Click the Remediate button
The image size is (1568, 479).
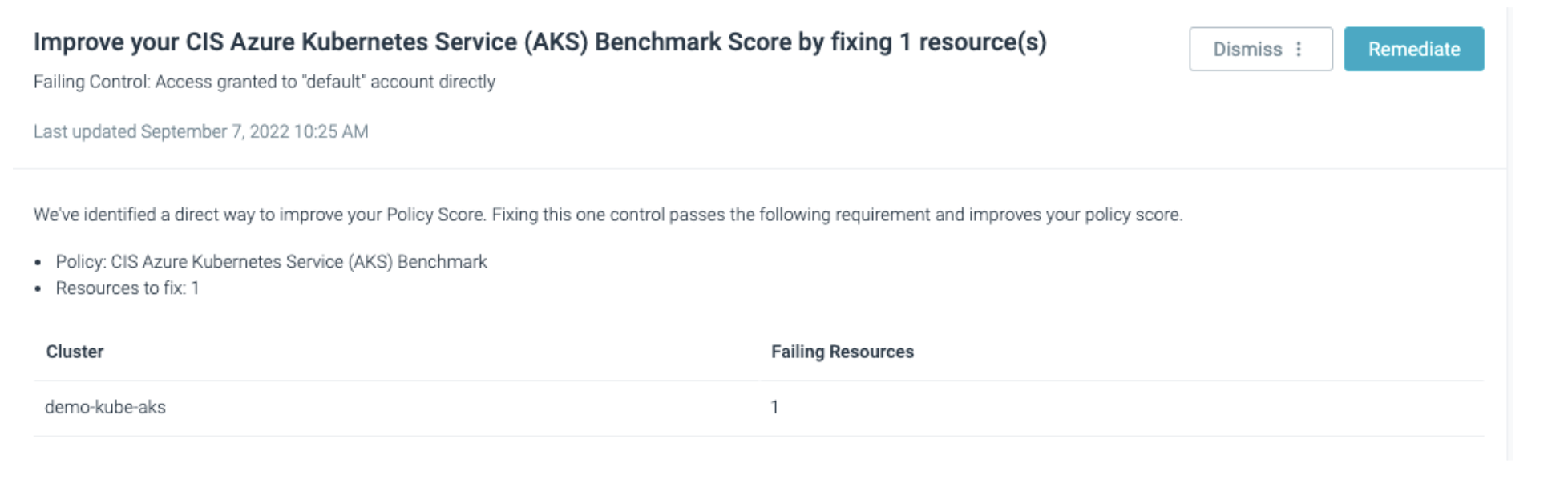pyautogui.click(x=1415, y=49)
